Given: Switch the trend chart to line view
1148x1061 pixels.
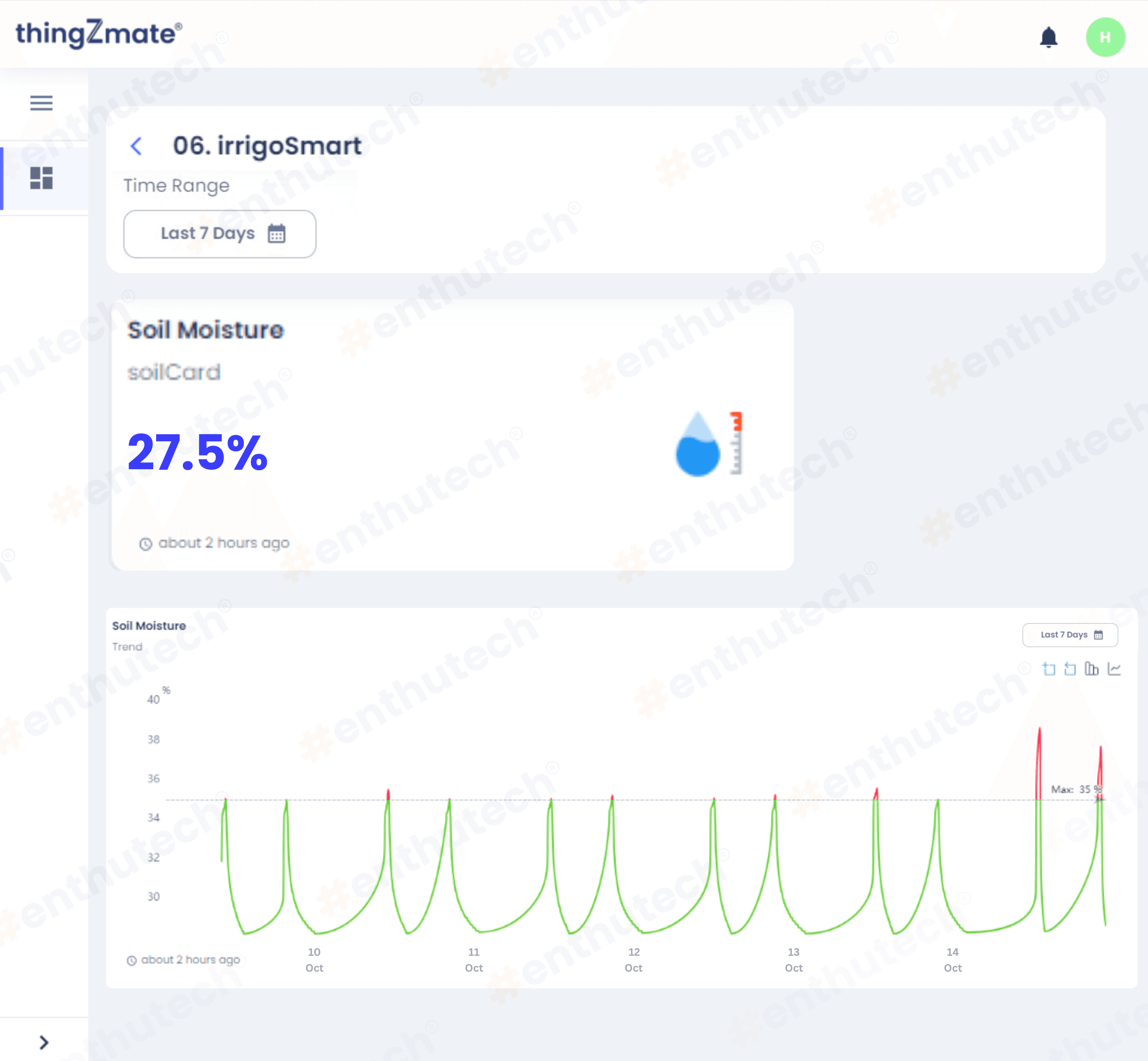Looking at the screenshot, I should pyautogui.click(x=1114, y=669).
